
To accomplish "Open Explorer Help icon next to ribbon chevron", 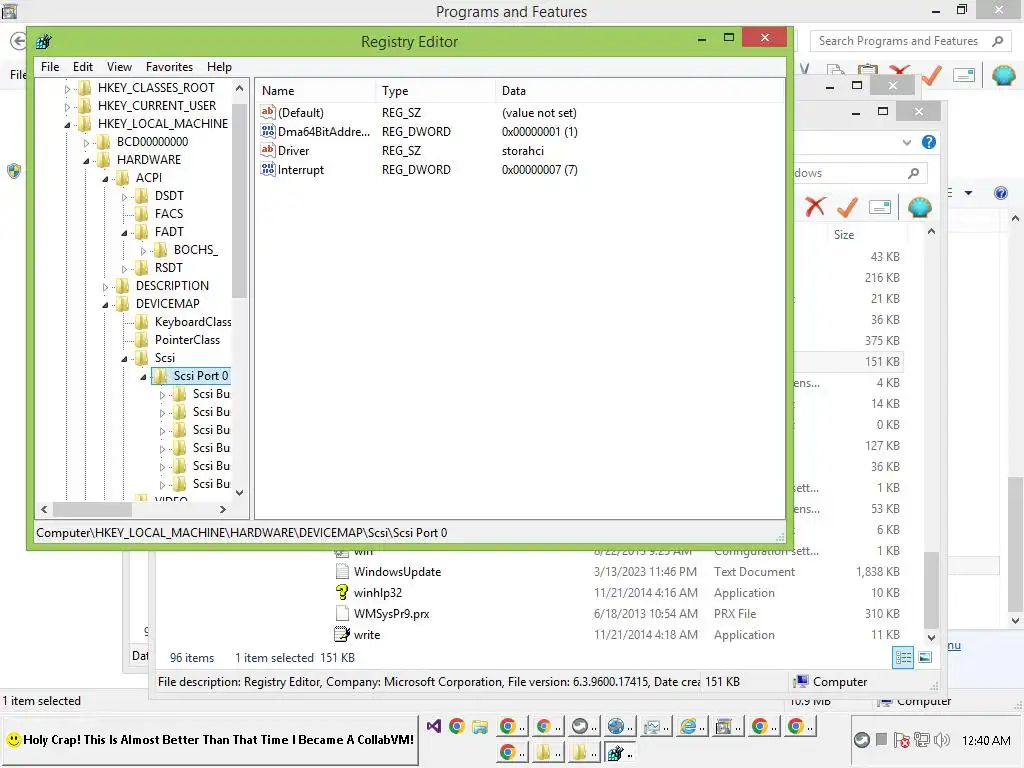I will 929,142.
